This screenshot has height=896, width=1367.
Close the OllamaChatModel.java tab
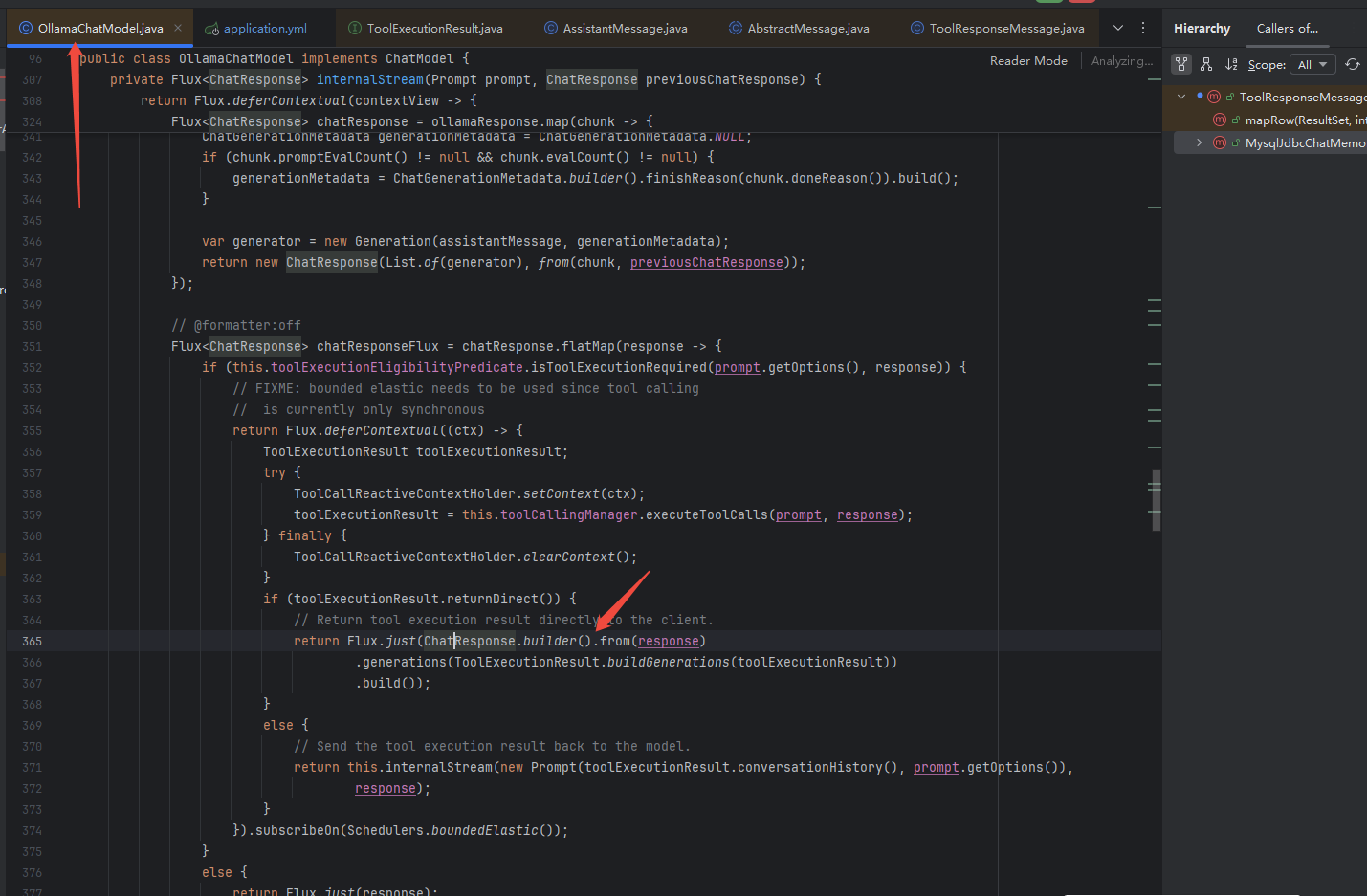[178, 28]
